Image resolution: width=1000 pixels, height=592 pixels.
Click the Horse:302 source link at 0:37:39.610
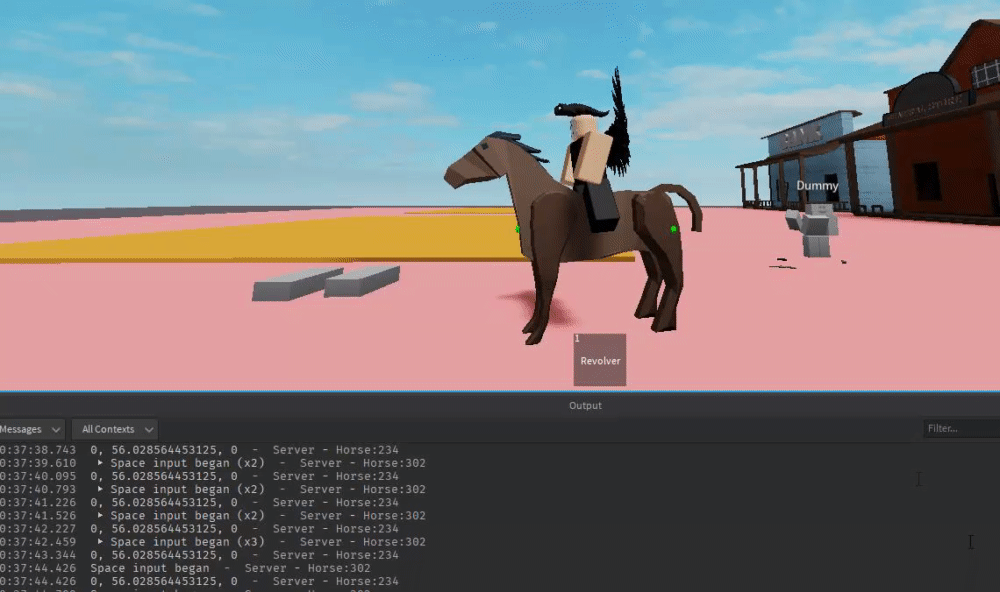[x=393, y=462]
